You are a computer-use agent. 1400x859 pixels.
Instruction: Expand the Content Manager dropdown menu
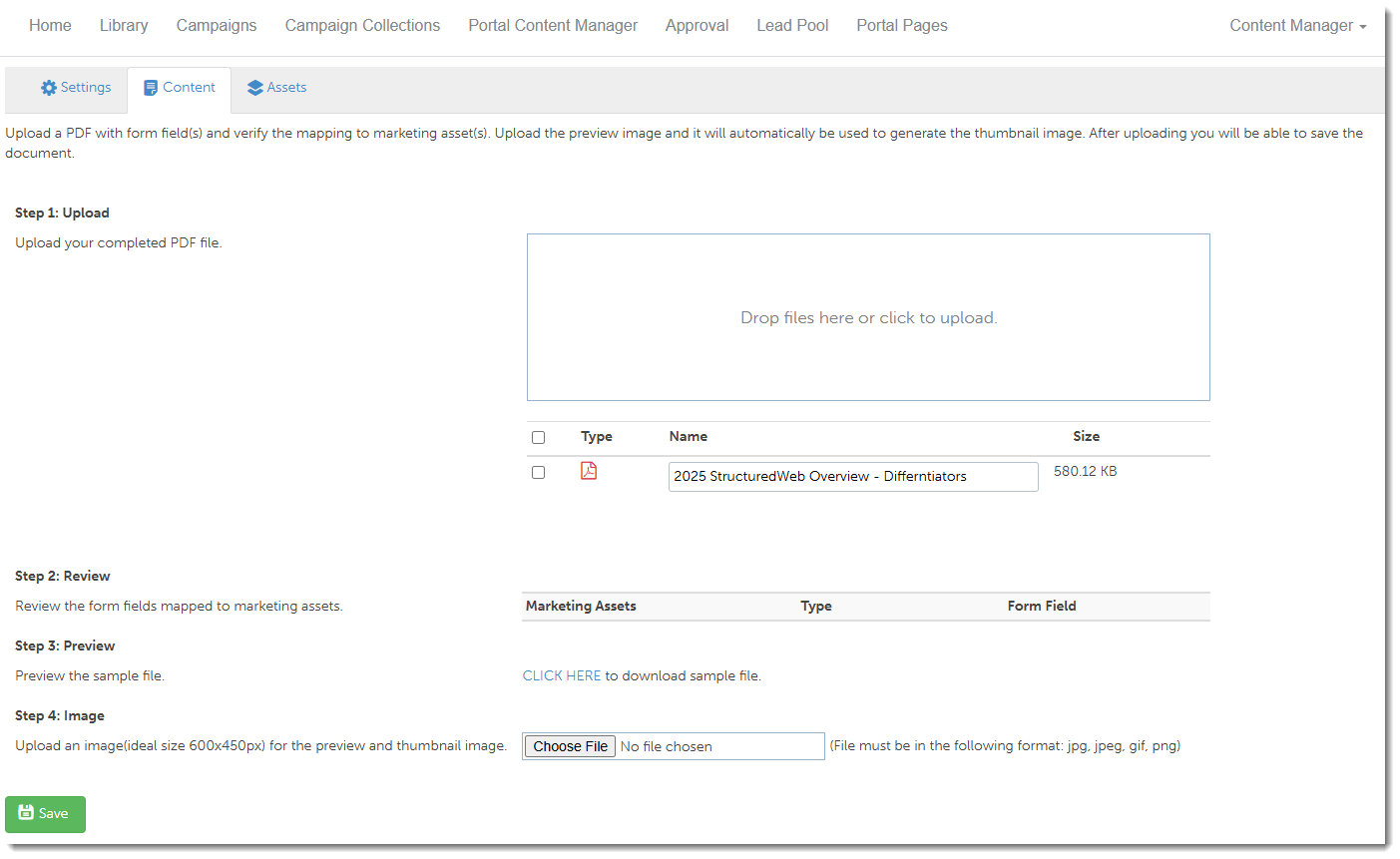point(1297,26)
